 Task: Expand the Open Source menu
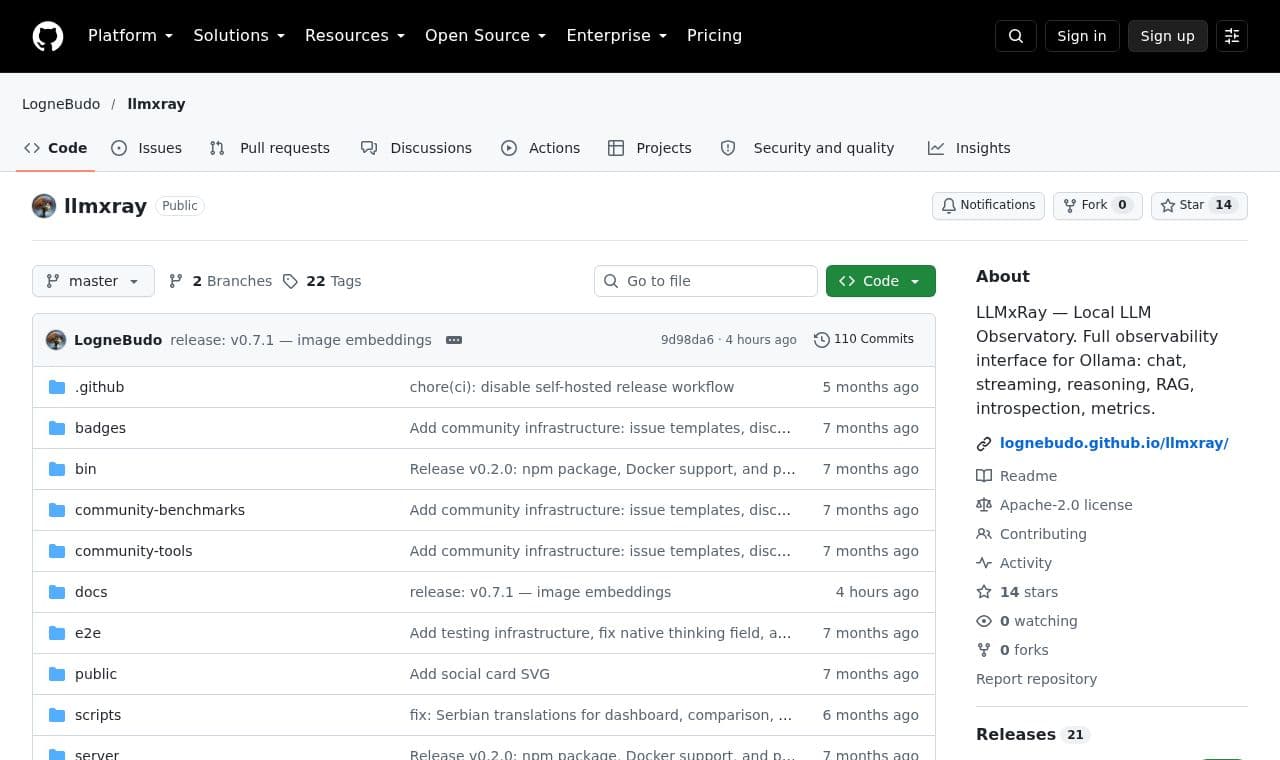(x=485, y=36)
